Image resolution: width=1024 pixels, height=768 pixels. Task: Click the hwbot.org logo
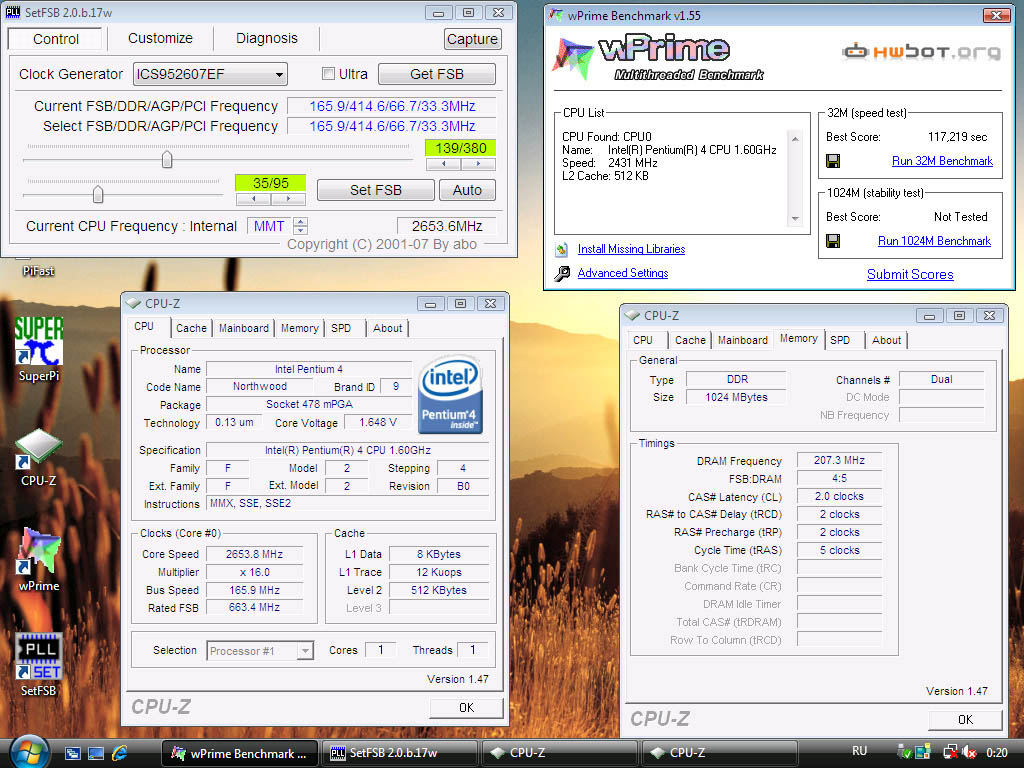click(x=921, y=51)
